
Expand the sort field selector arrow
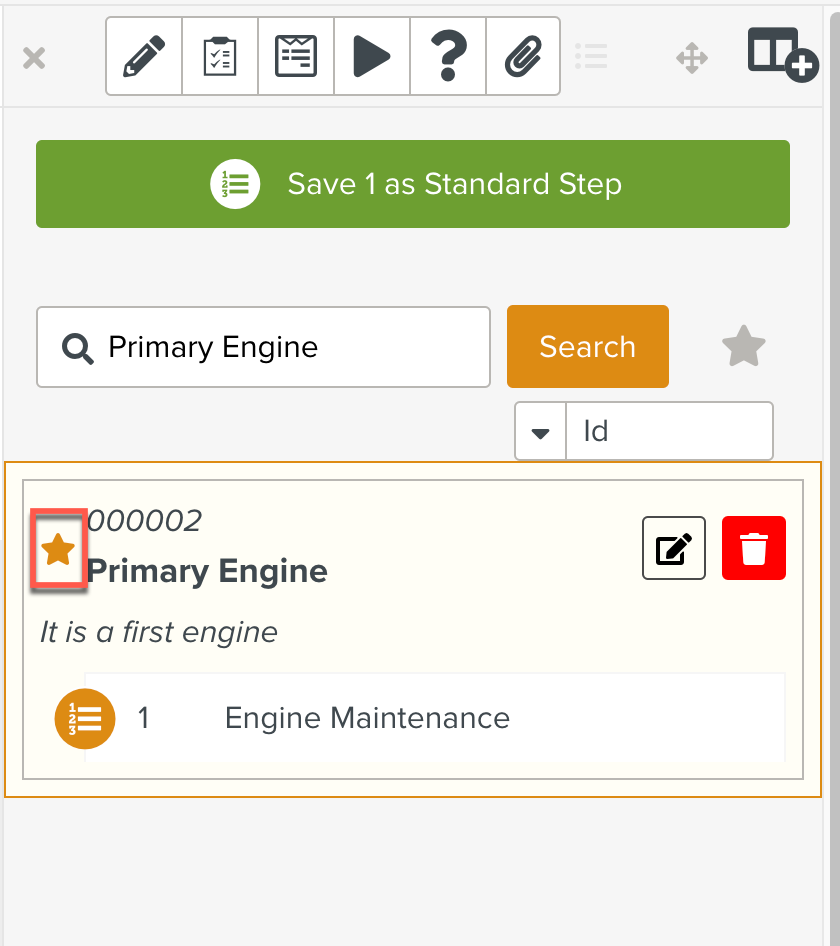(x=540, y=431)
